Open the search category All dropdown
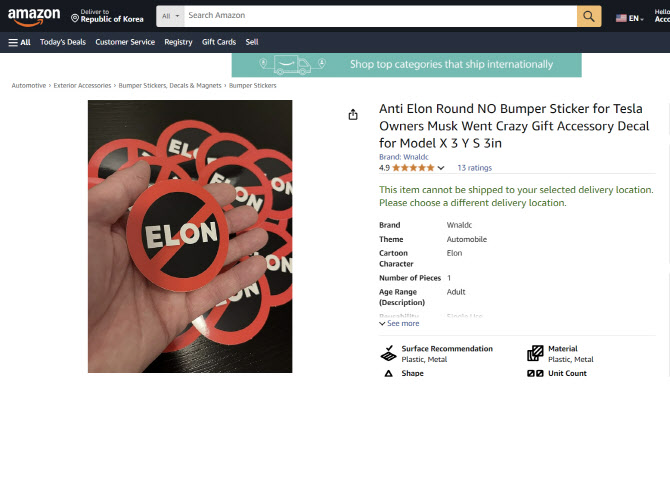The width and height of the screenshot is (670, 504). pos(170,16)
